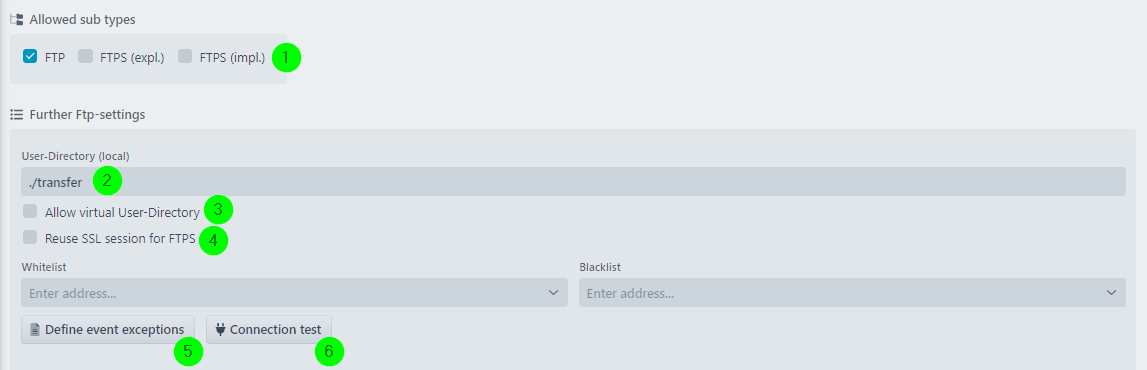This screenshot has width=1147, height=370.
Task: Enable Reuse SSL session for FTPS
Action: coord(30,238)
